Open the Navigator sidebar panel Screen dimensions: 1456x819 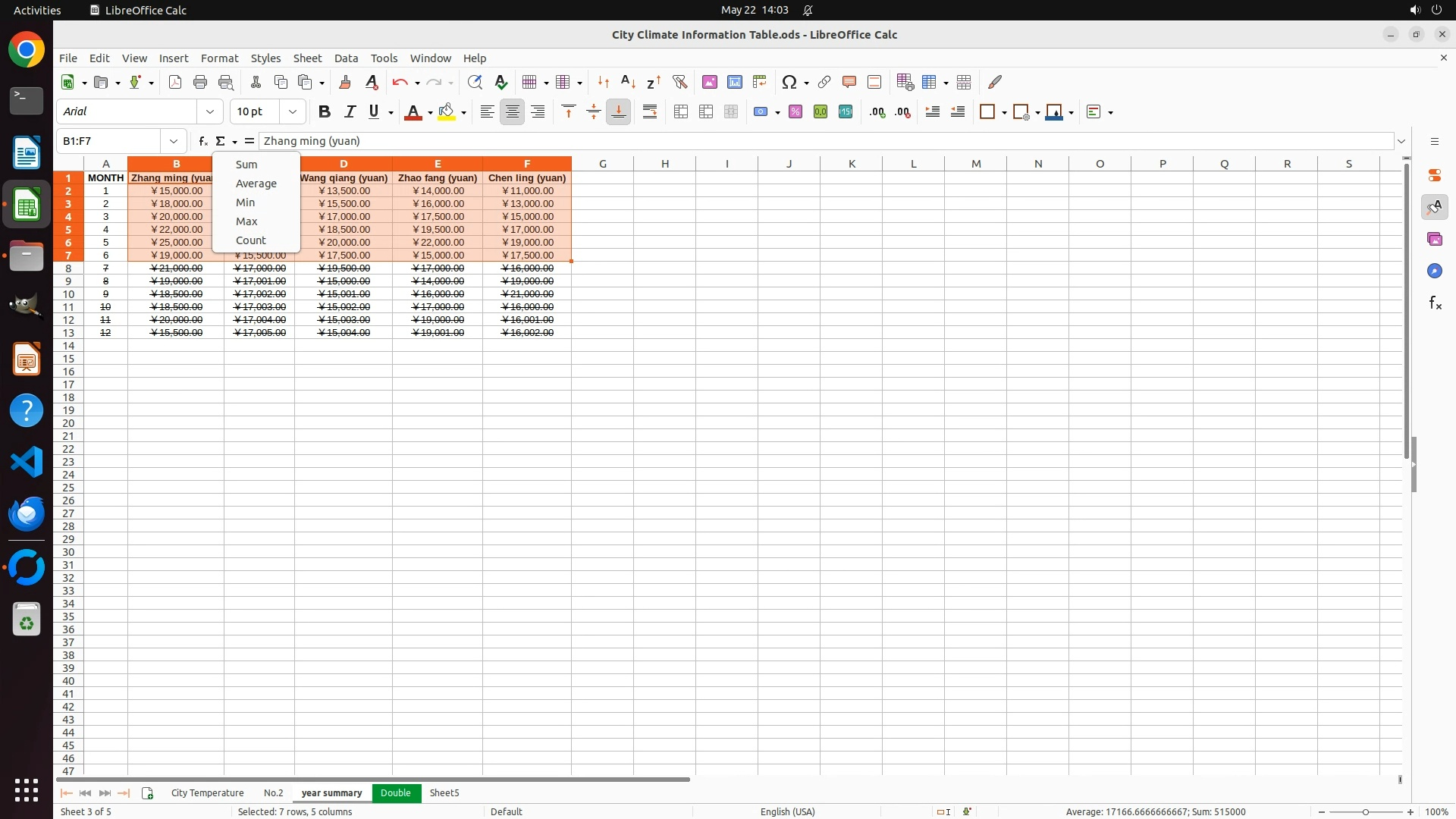[1434, 271]
